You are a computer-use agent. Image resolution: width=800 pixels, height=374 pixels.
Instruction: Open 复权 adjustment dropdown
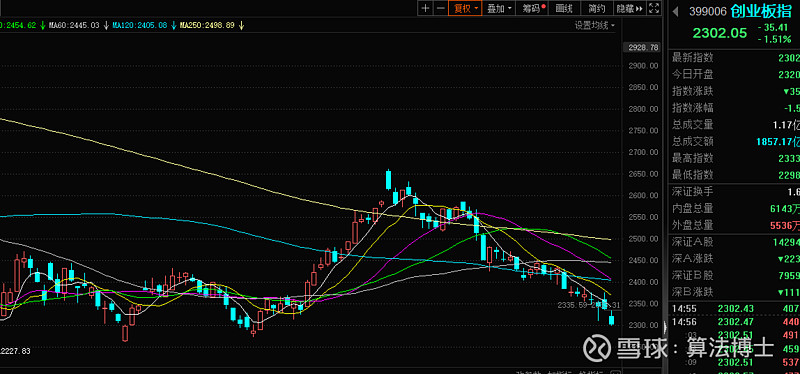point(465,8)
